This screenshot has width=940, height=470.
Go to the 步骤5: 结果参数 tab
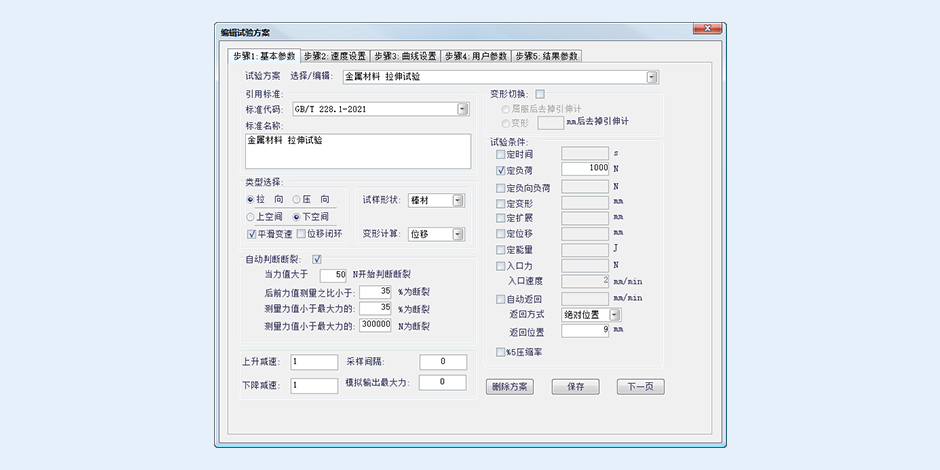[547, 56]
